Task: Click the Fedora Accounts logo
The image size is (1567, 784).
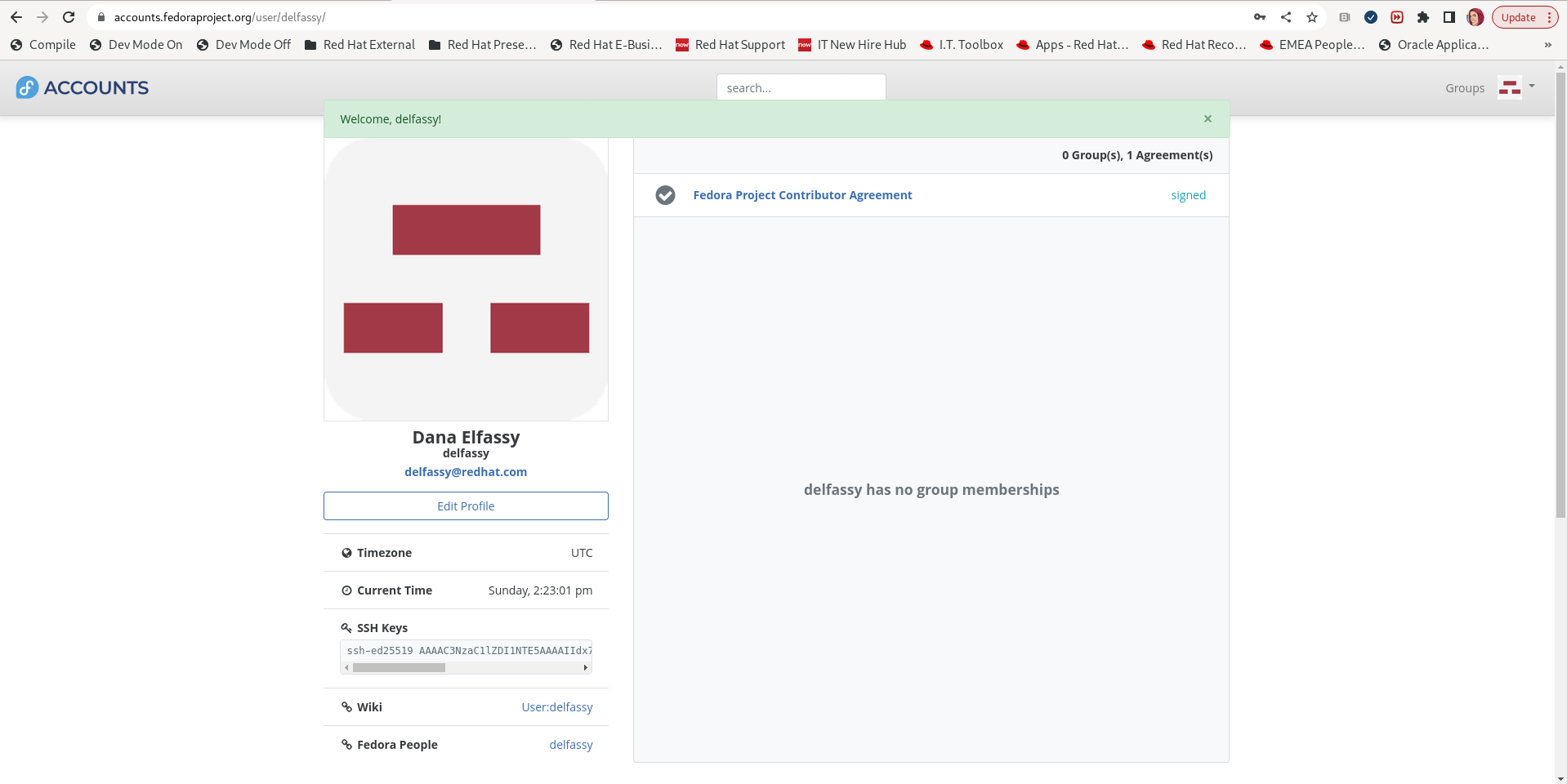Action: 83,87
